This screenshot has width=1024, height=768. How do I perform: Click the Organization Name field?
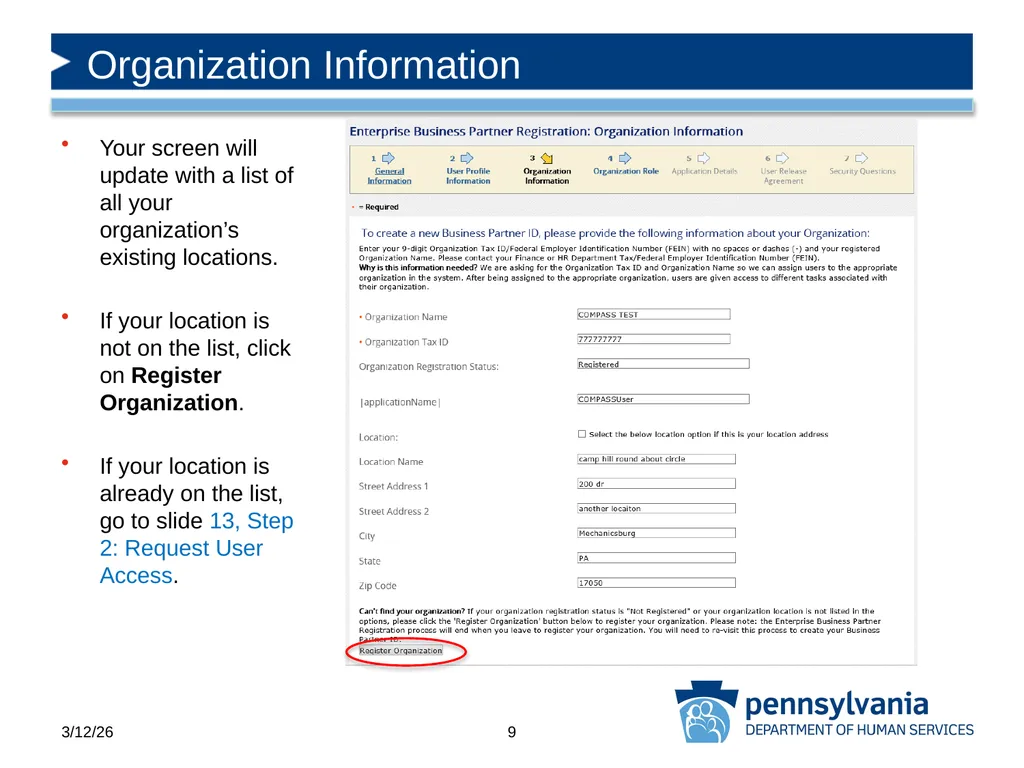[654, 314]
